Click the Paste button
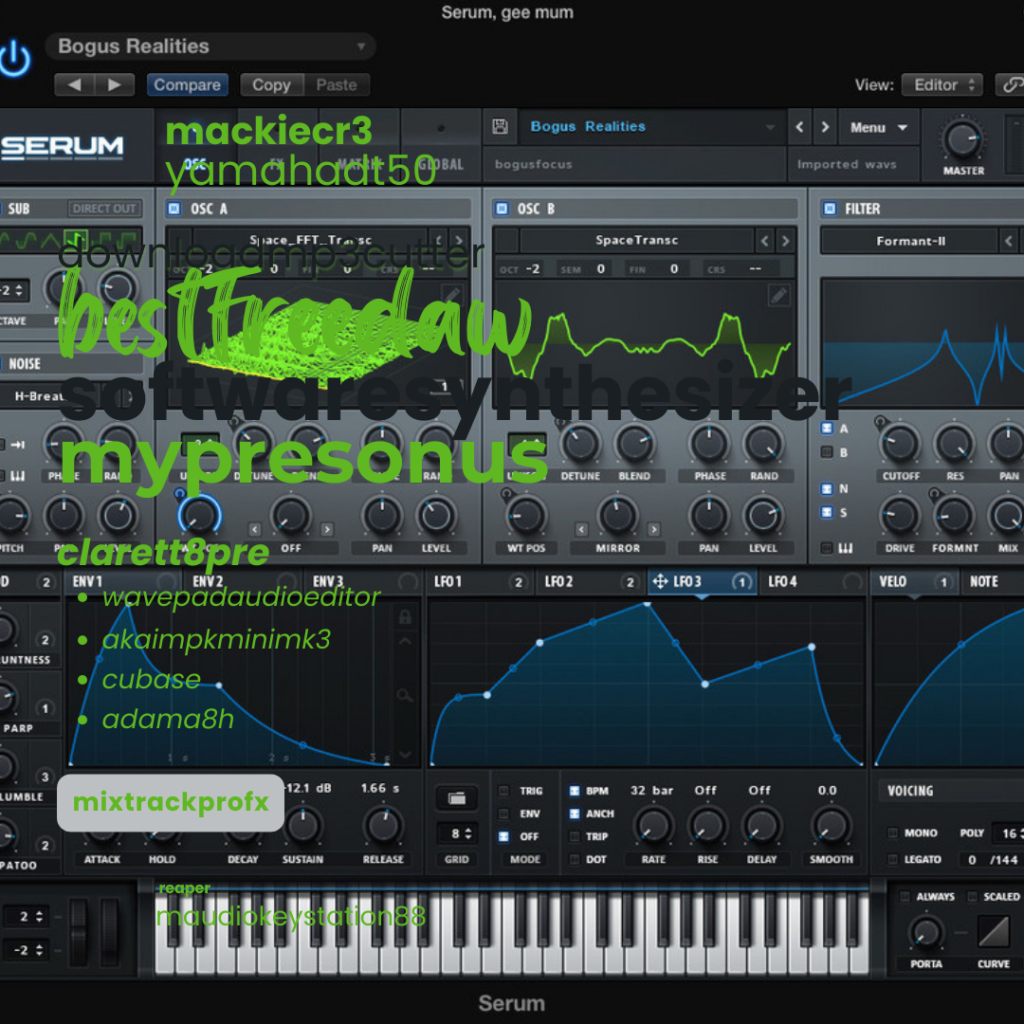The width and height of the screenshot is (1024, 1024). point(337,85)
